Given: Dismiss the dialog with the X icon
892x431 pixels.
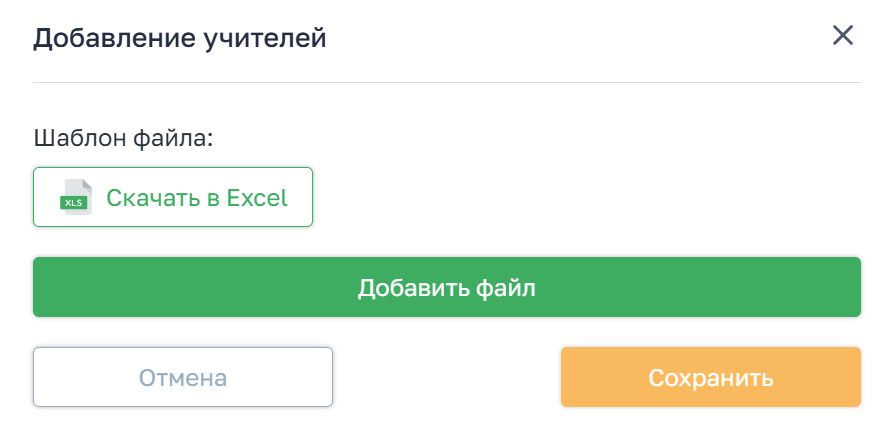Looking at the screenshot, I should [x=843, y=36].
